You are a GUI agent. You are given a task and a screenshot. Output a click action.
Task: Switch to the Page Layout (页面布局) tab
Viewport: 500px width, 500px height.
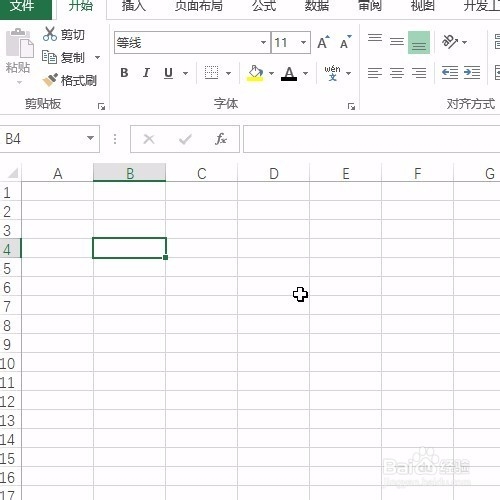[x=199, y=7]
